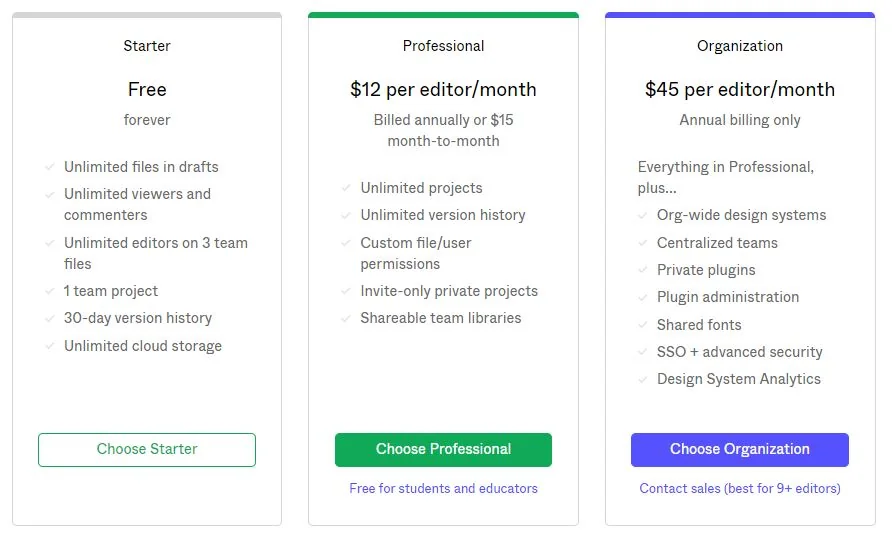
Task: Click the Choose Starter button
Action: [147, 450]
